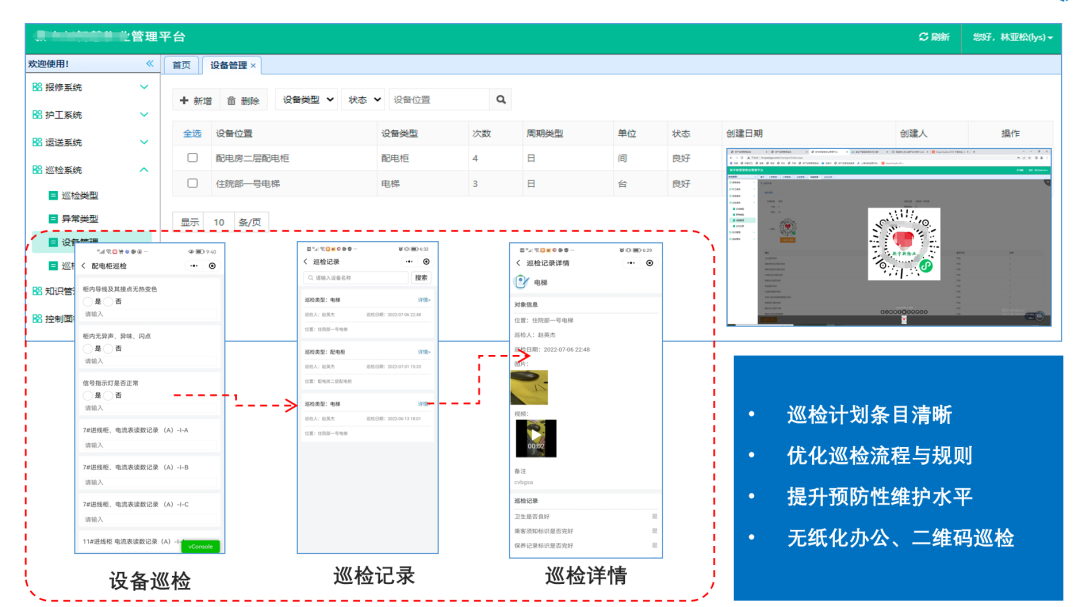Click the 巡检系统 grid icon in the sidebar
The image size is (1080, 607).
tap(37, 169)
